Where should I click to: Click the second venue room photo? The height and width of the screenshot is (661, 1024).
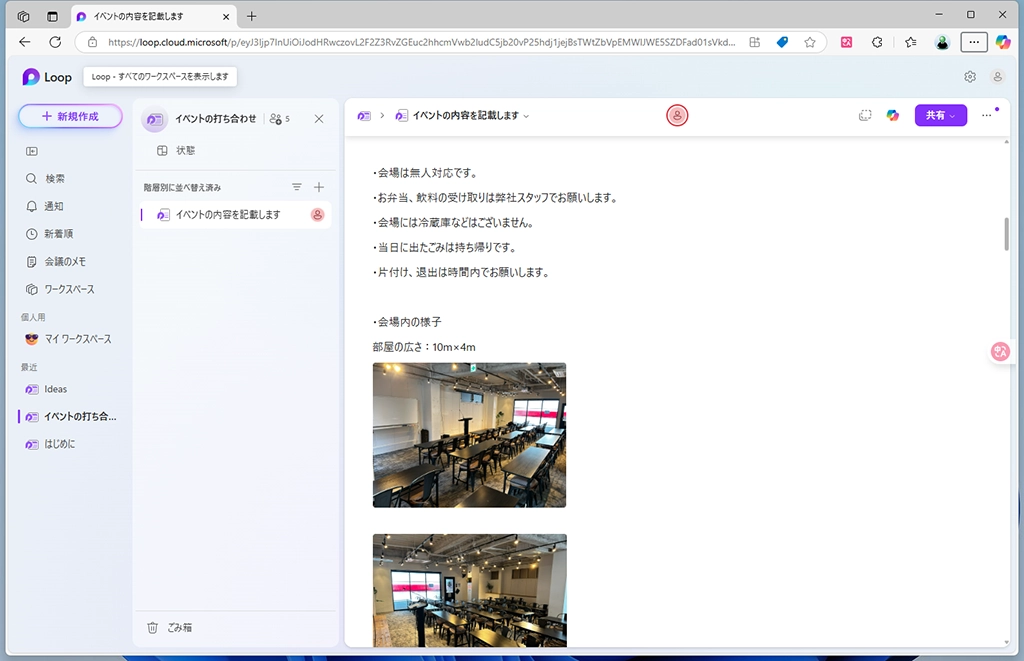coord(470,590)
